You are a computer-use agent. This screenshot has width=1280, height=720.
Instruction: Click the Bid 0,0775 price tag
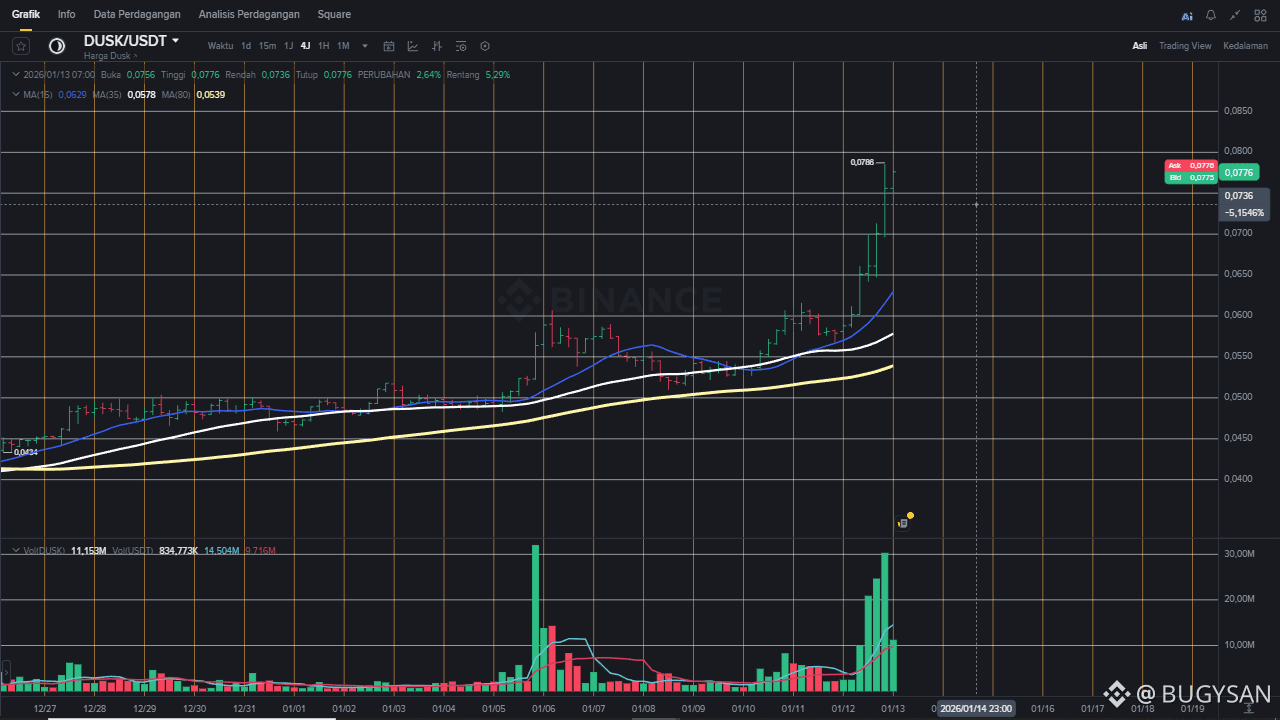pyautogui.click(x=1191, y=177)
